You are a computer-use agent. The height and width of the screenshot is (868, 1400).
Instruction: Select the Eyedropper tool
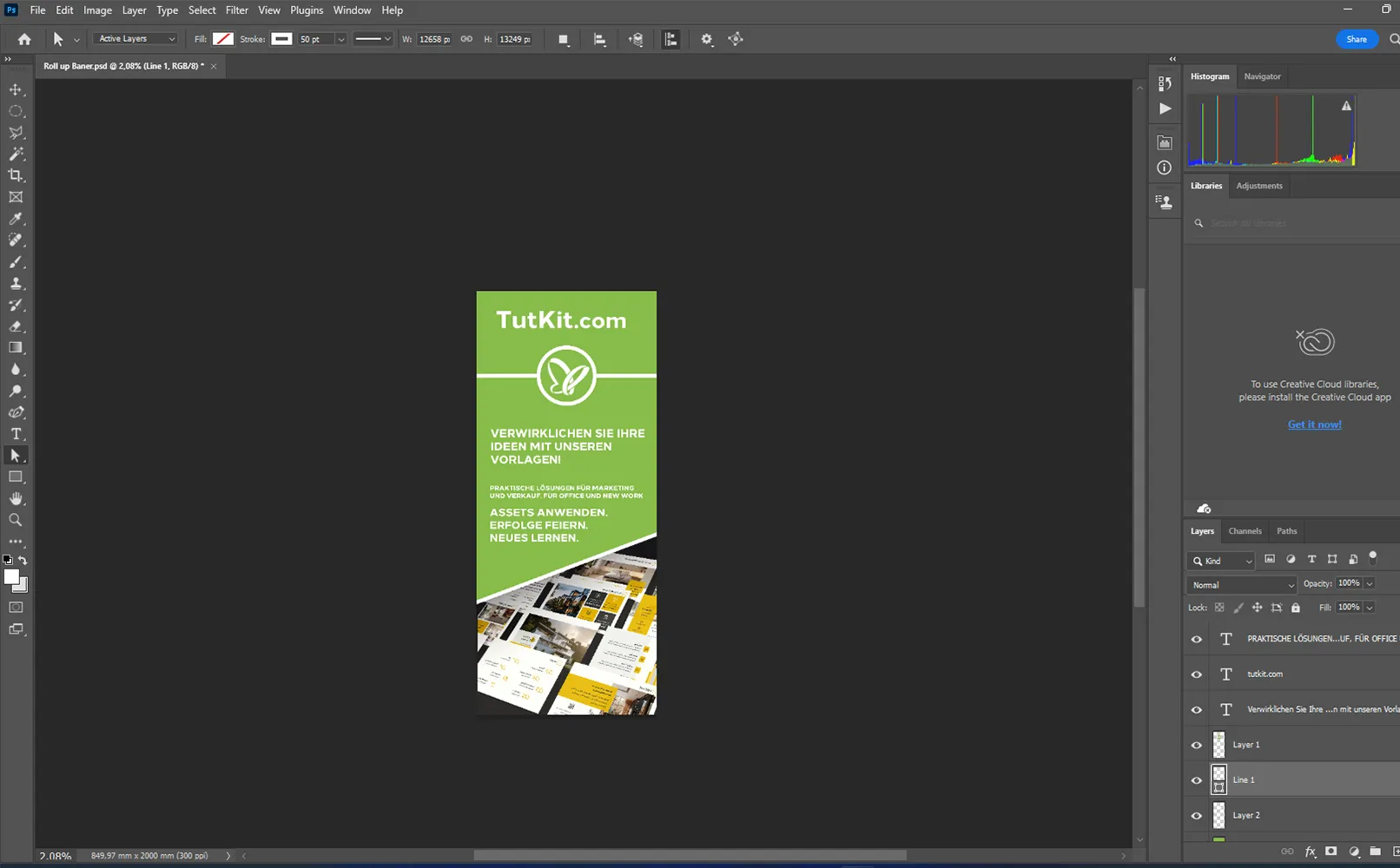click(16, 219)
